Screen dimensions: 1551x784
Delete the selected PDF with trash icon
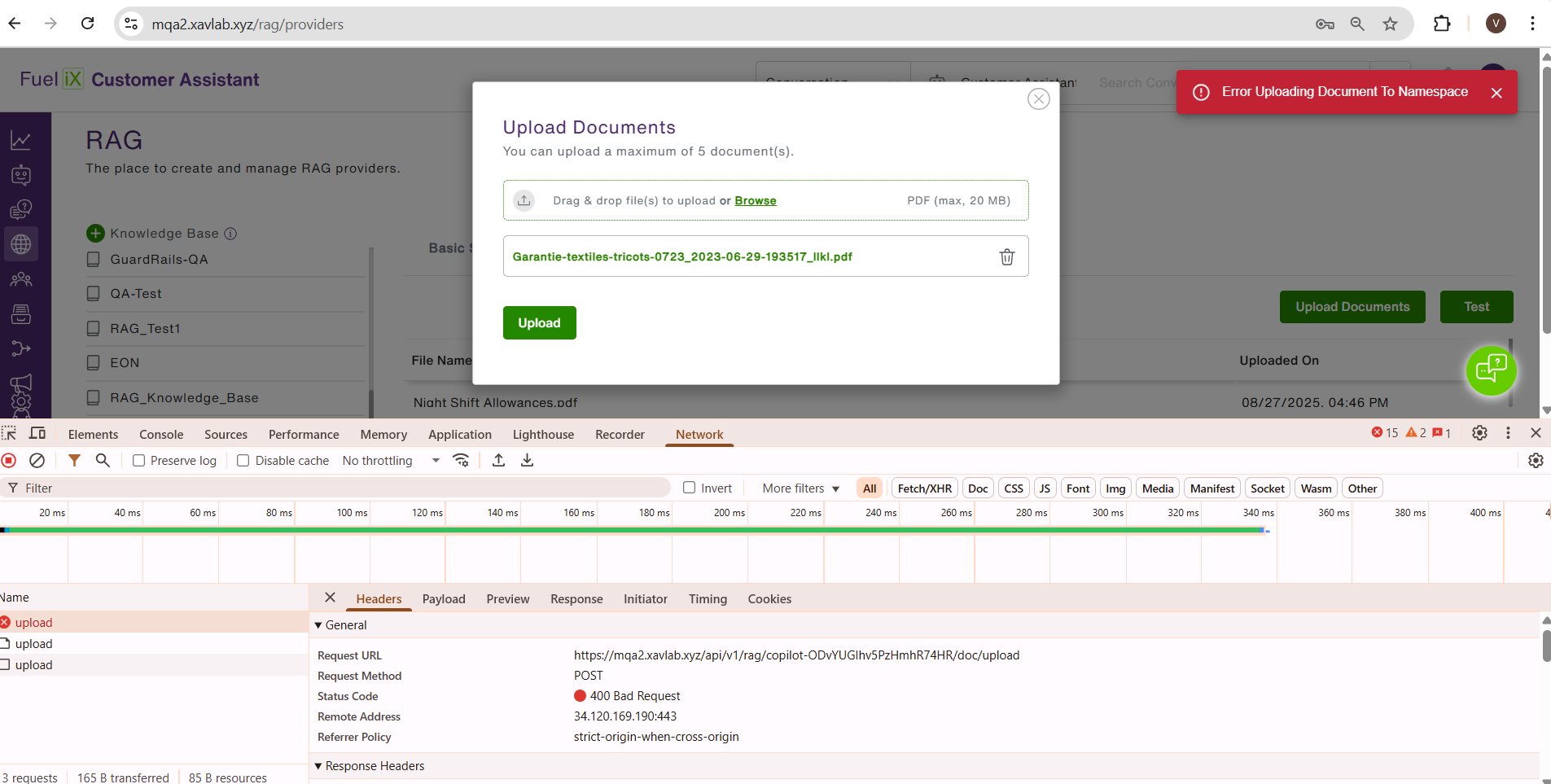click(1006, 256)
